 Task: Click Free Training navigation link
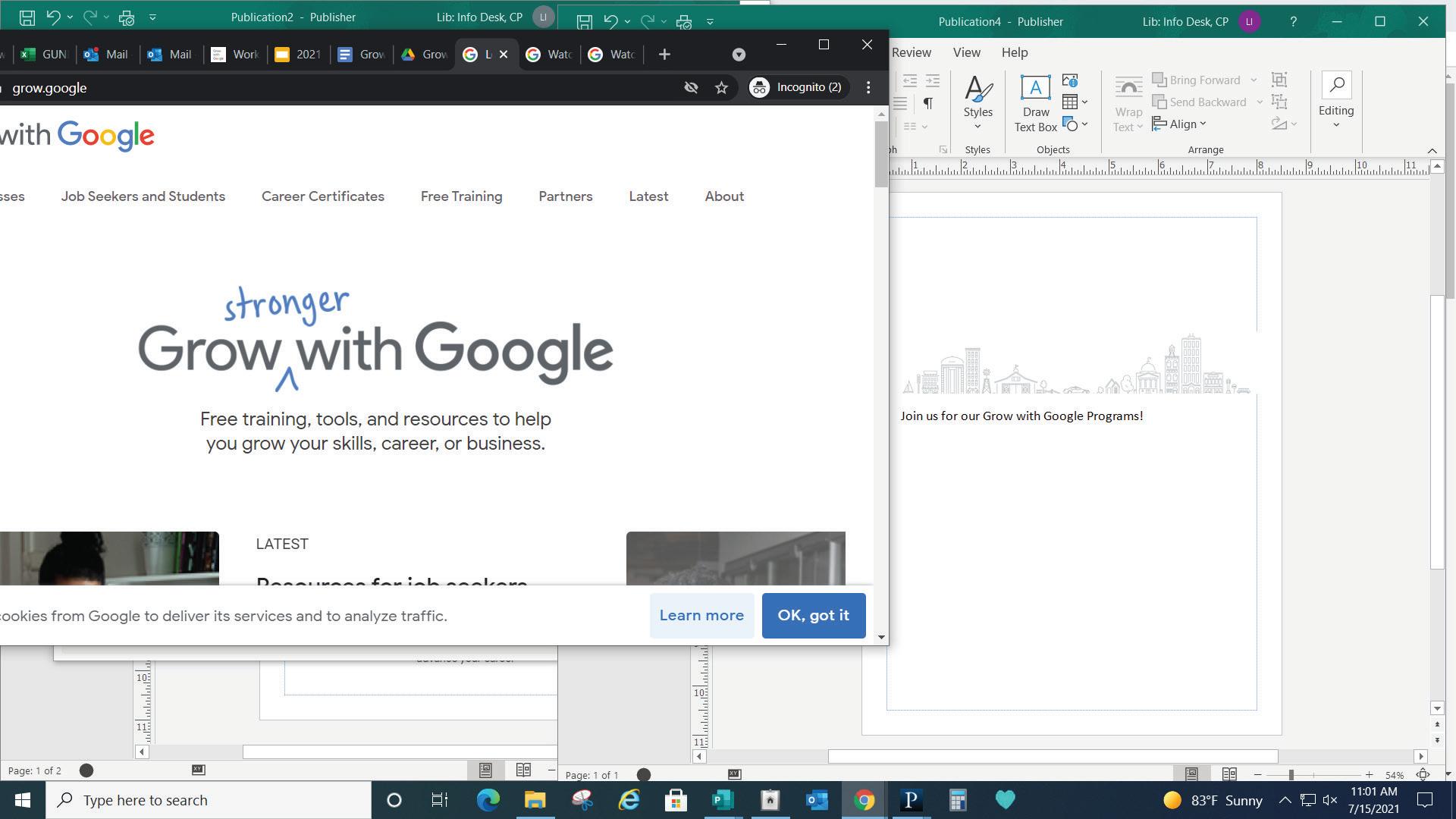point(461,196)
